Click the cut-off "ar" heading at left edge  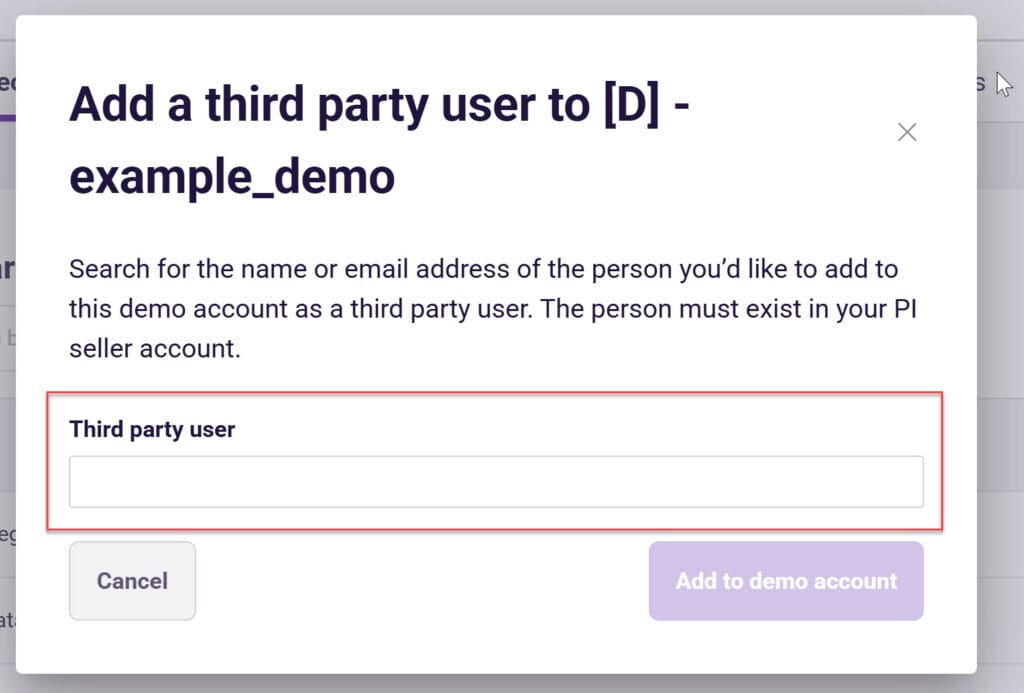tap(8, 270)
